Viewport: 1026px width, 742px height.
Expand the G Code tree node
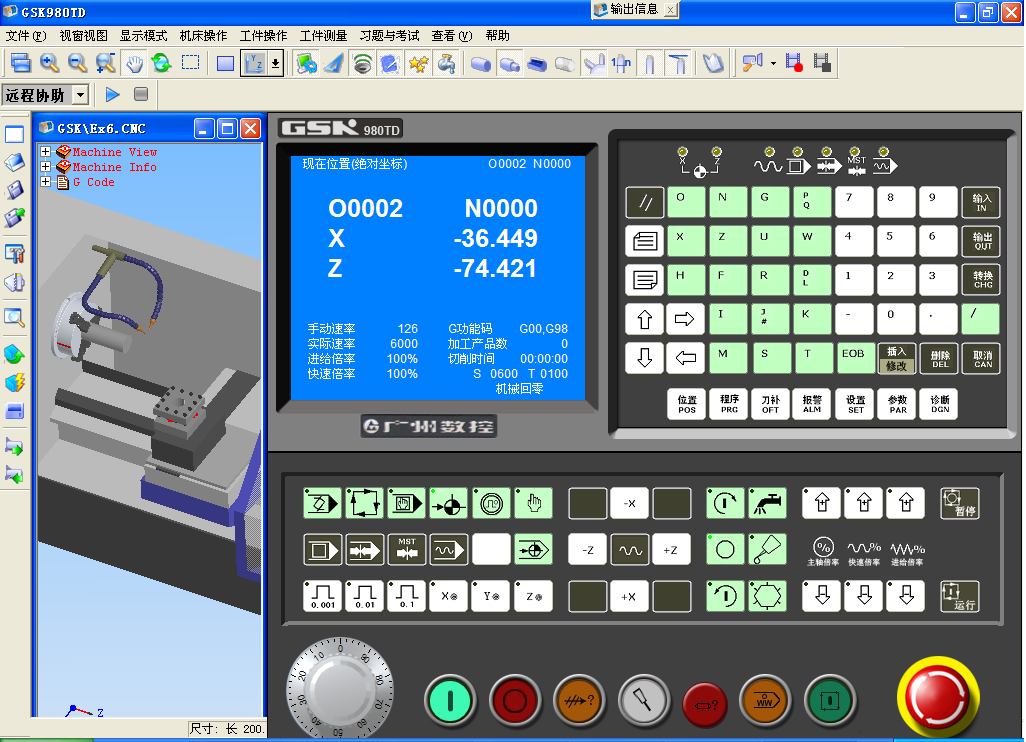pos(45,182)
